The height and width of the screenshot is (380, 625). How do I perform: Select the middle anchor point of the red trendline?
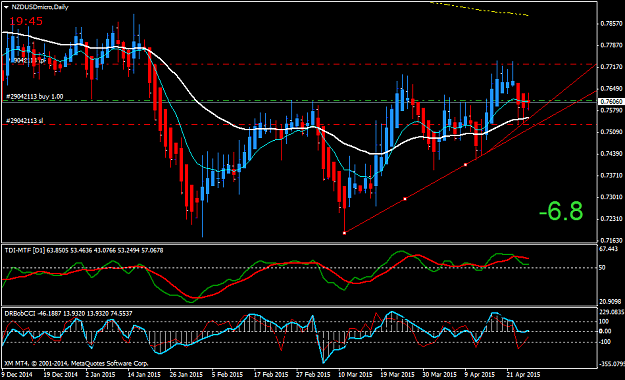coord(405,199)
